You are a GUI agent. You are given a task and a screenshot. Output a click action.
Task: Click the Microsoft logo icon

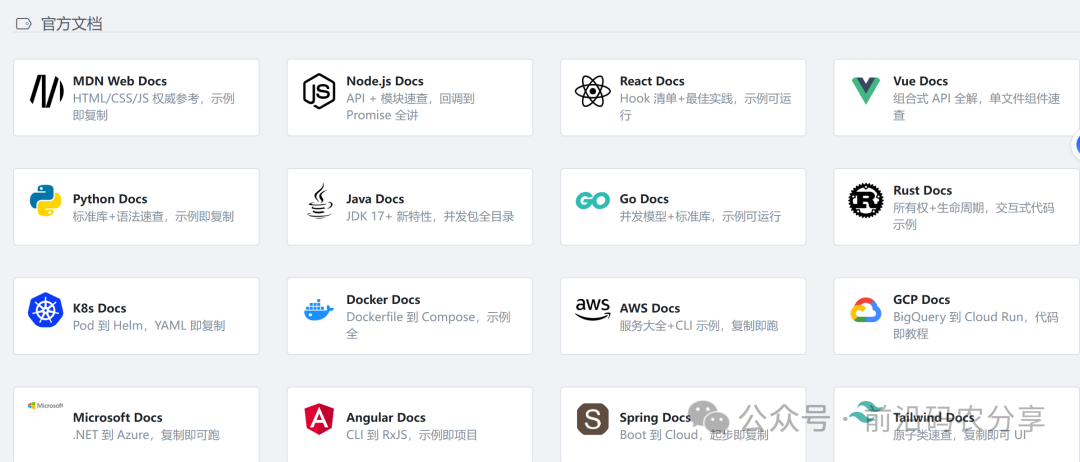point(45,406)
